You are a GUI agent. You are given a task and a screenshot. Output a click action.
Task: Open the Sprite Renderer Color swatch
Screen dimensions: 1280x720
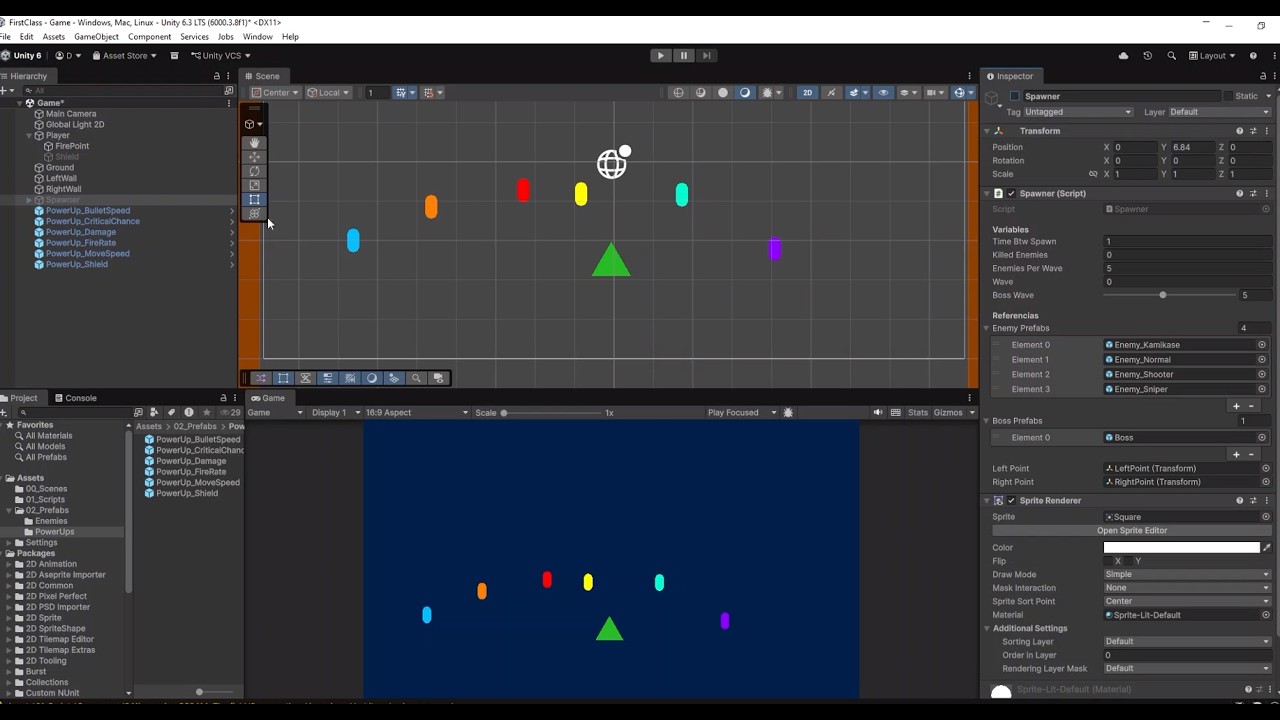(1181, 548)
